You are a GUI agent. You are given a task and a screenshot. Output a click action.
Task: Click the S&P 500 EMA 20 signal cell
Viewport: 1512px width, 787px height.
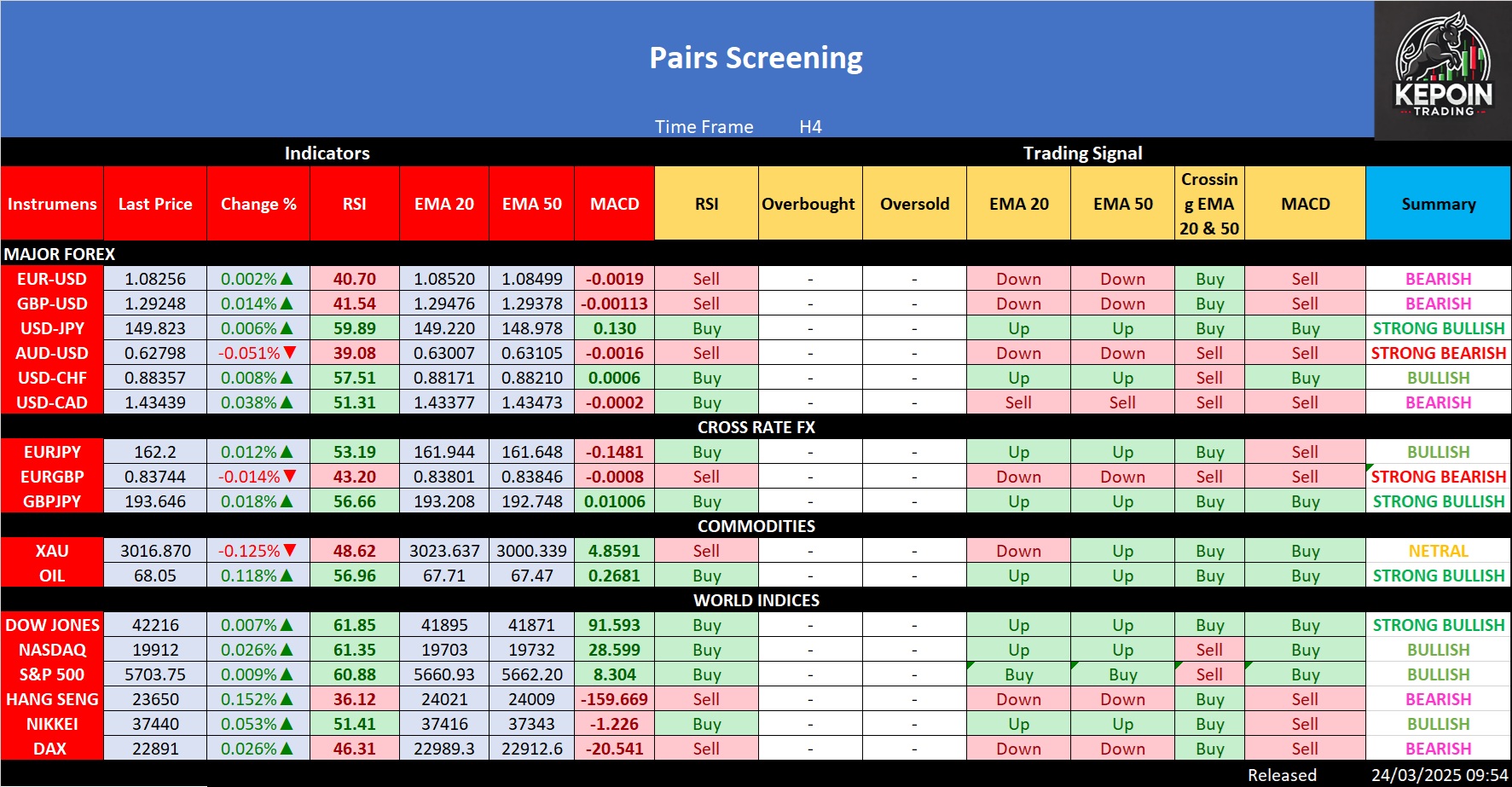[1018, 674]
